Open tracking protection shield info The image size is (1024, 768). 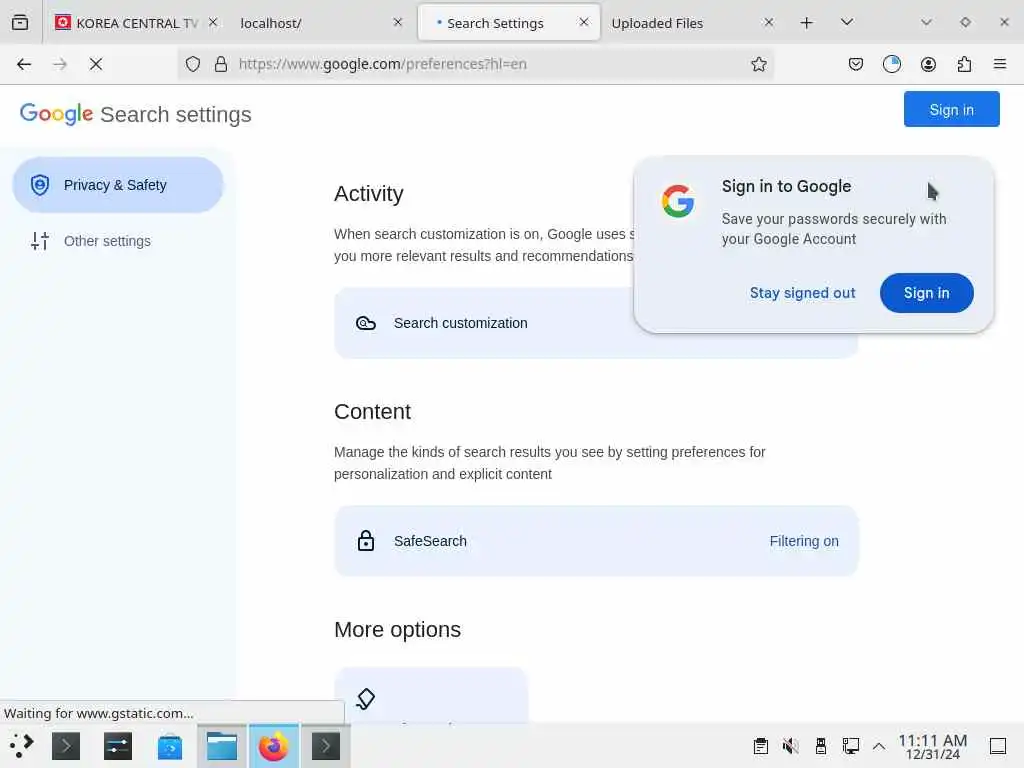click(193, 64)
